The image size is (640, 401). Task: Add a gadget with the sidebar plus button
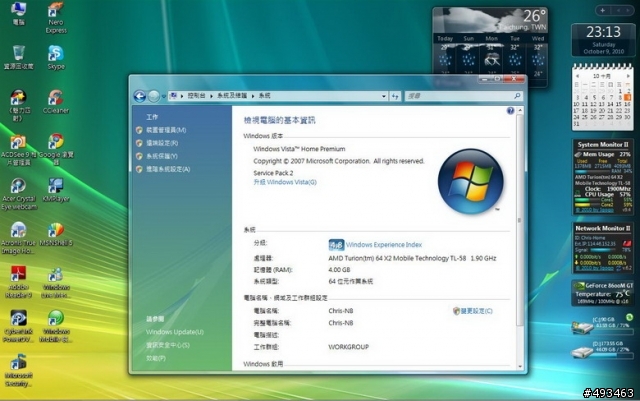point(602,10)
